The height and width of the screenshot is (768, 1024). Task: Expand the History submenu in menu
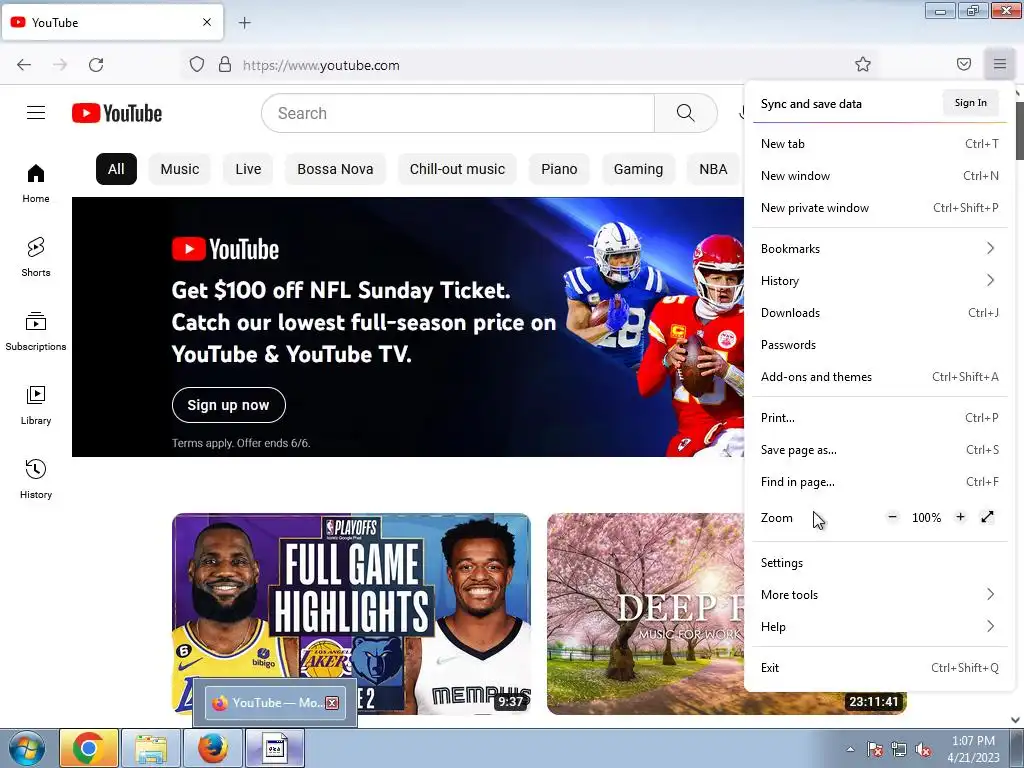(x=880, y=281)
